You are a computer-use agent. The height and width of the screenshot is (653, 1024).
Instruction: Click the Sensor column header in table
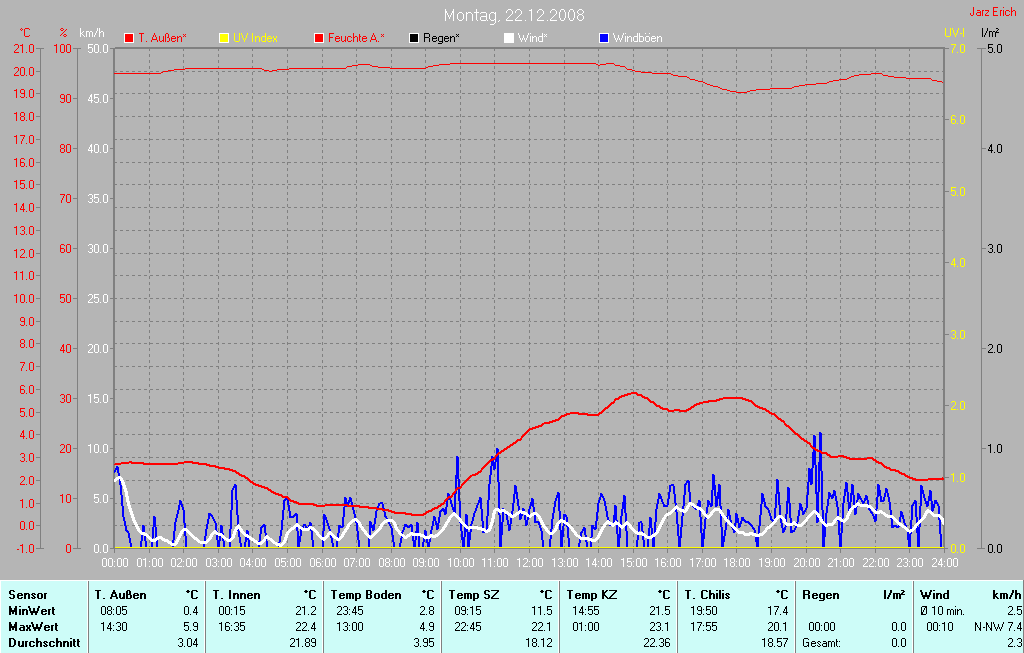[28, 595]
